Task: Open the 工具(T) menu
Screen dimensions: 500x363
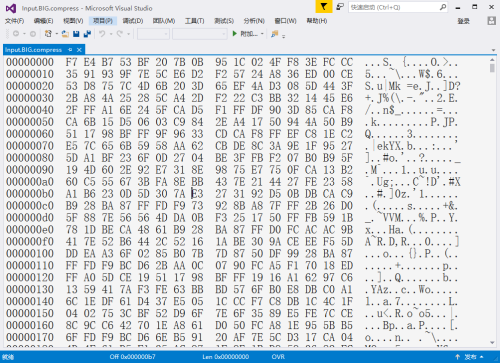Action: 195,21
